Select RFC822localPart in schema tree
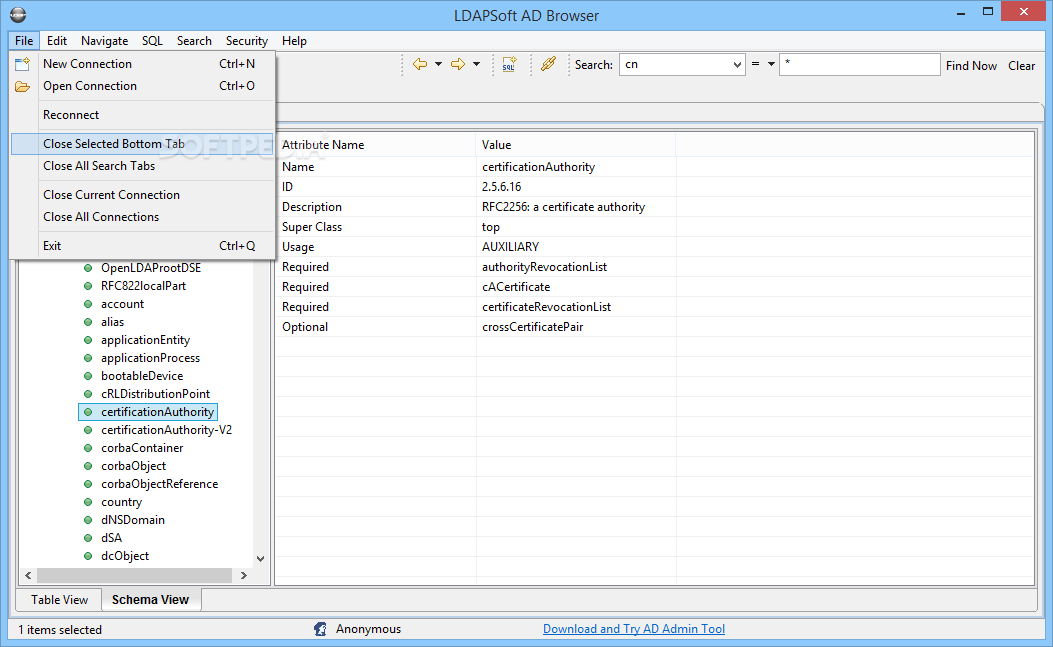 coord(143,286)
